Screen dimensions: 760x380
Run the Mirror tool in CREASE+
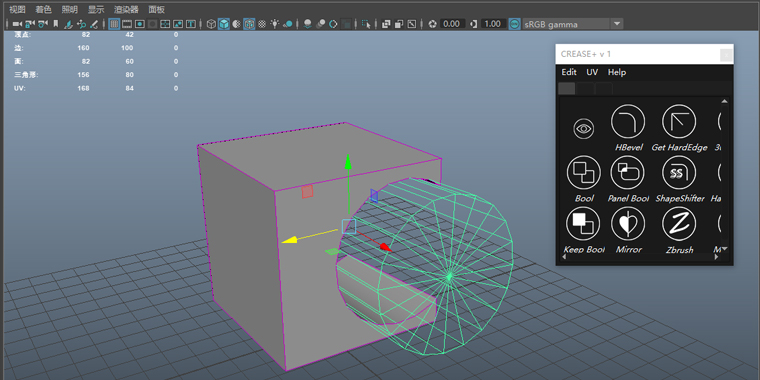tap(628, 223)
